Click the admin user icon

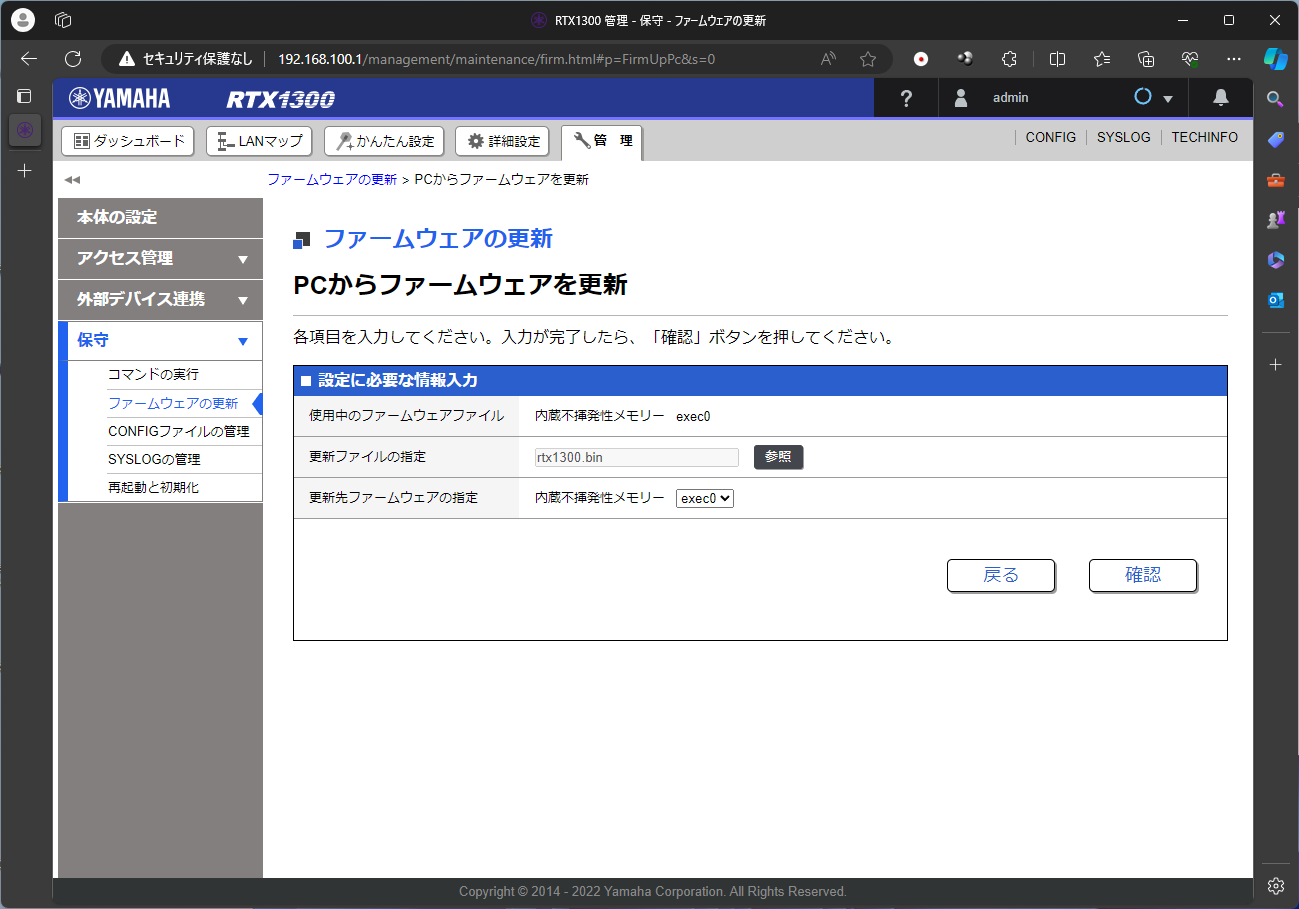coord(961,97)
